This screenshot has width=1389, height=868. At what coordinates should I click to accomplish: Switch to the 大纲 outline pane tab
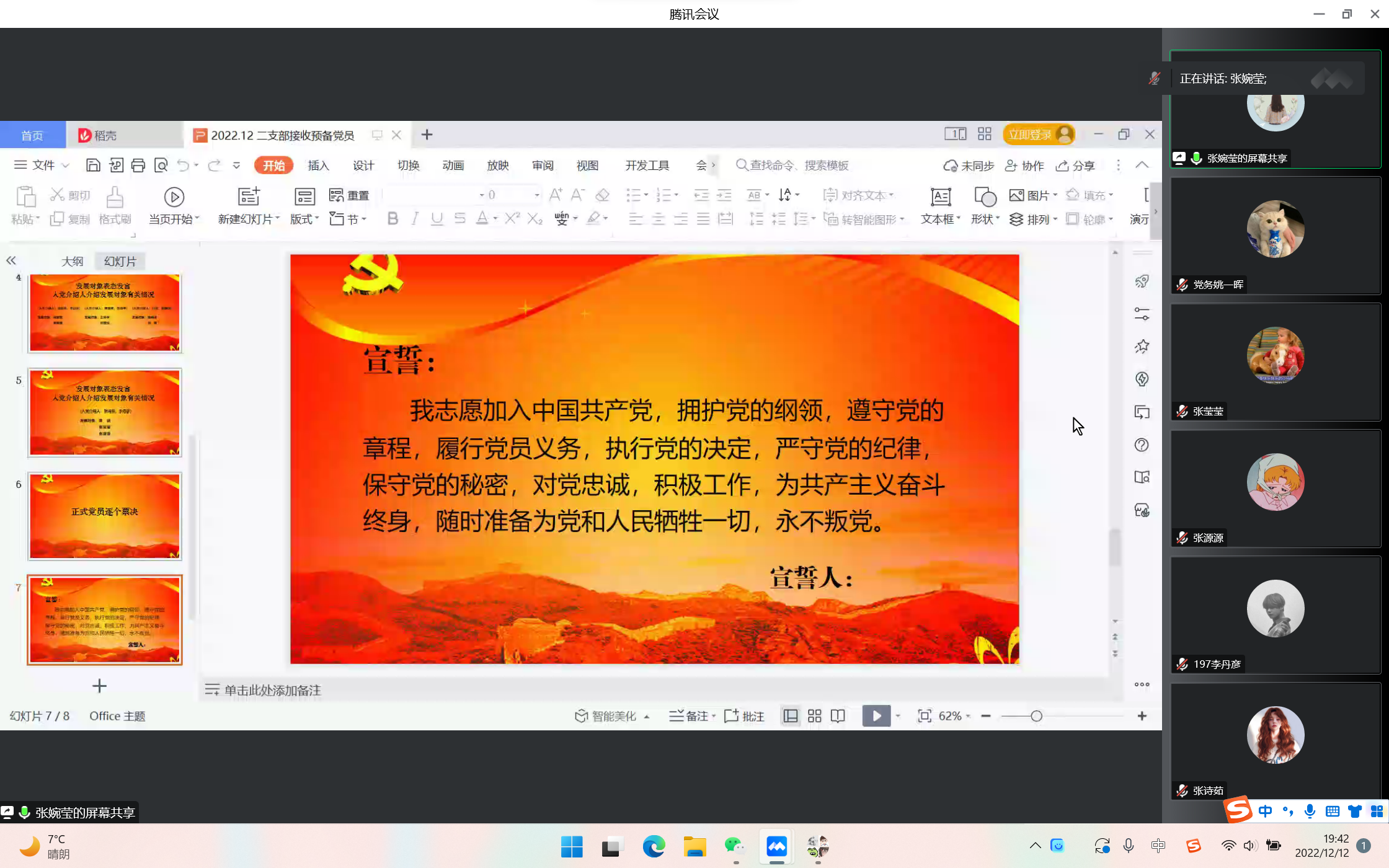click(72, 262)
